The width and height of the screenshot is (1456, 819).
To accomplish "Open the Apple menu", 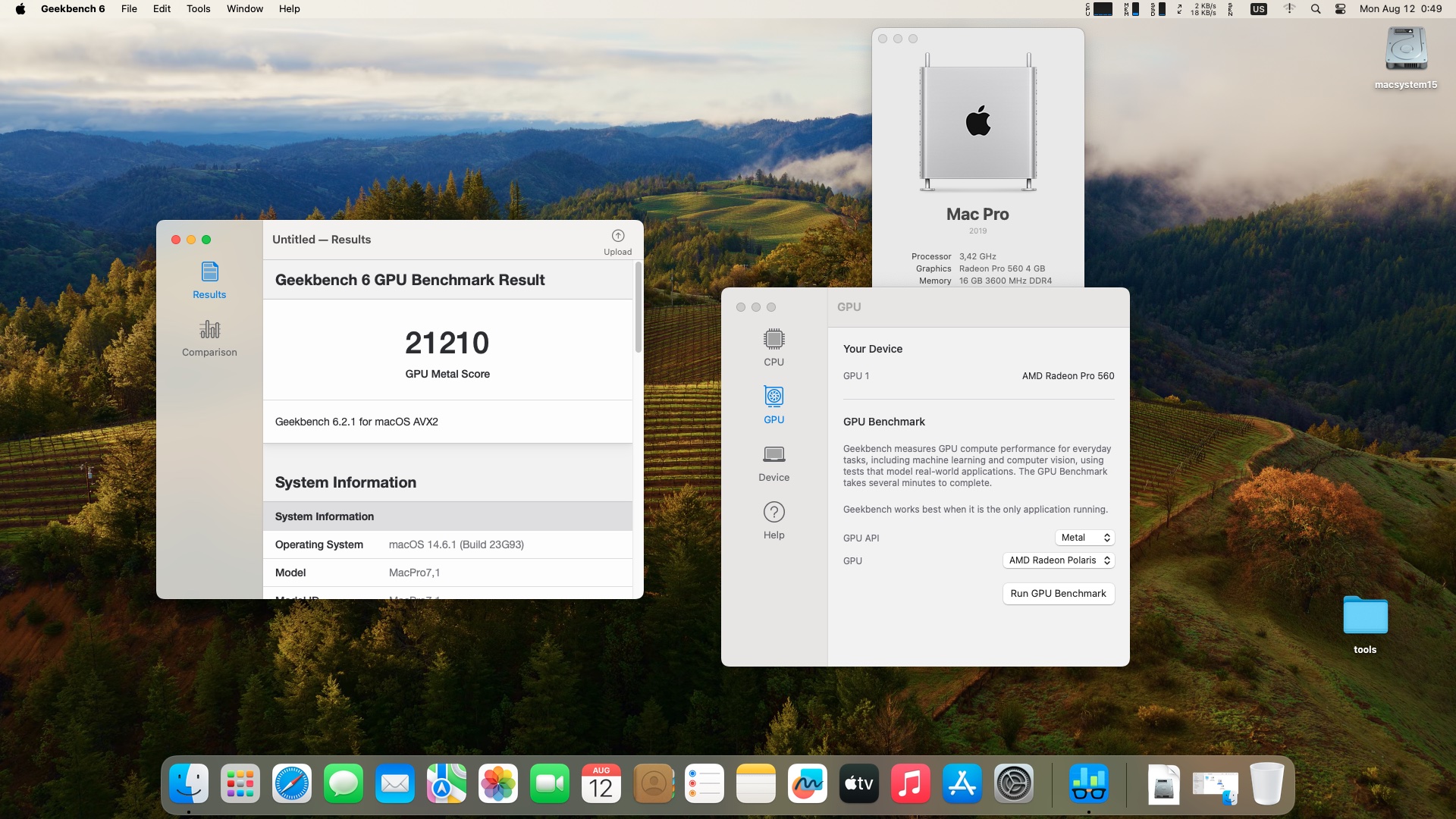I will click(x=20, y=9).
